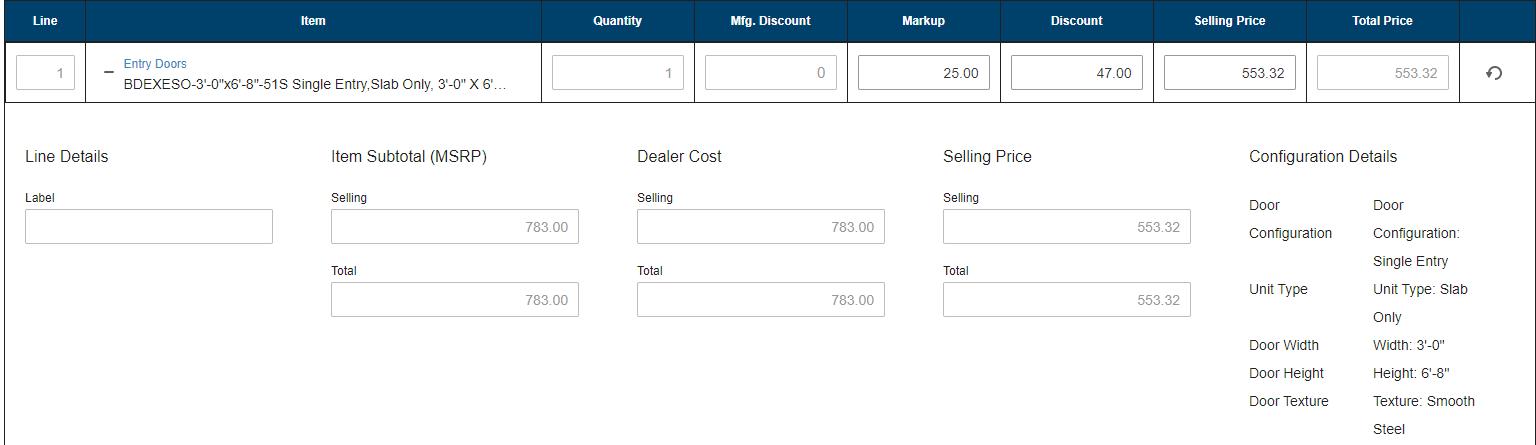Click the Item column header
The width and height of the screenshot is (1536, 445).
click(x=313, y=21)
